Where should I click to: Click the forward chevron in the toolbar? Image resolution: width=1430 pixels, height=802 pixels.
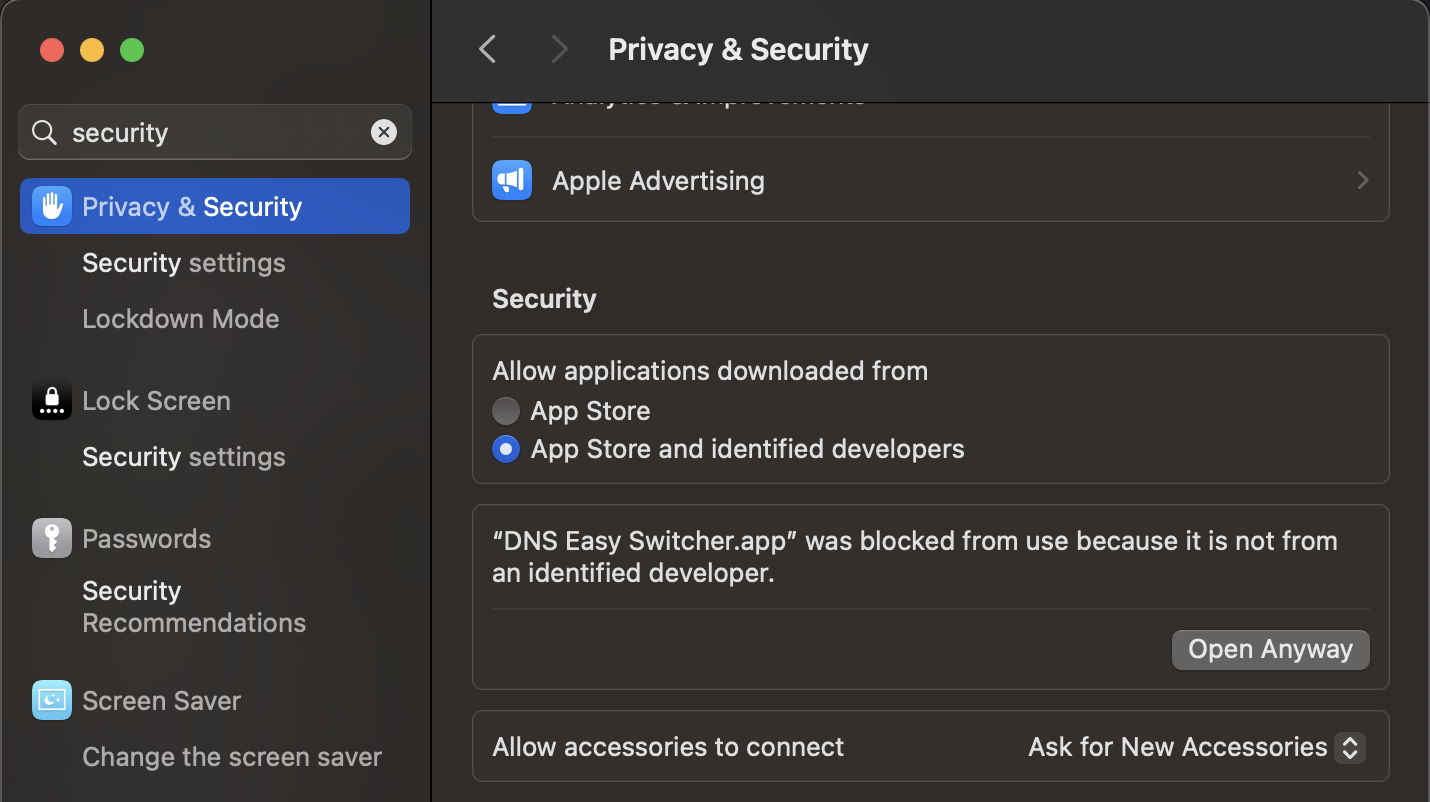coord(559,49)
